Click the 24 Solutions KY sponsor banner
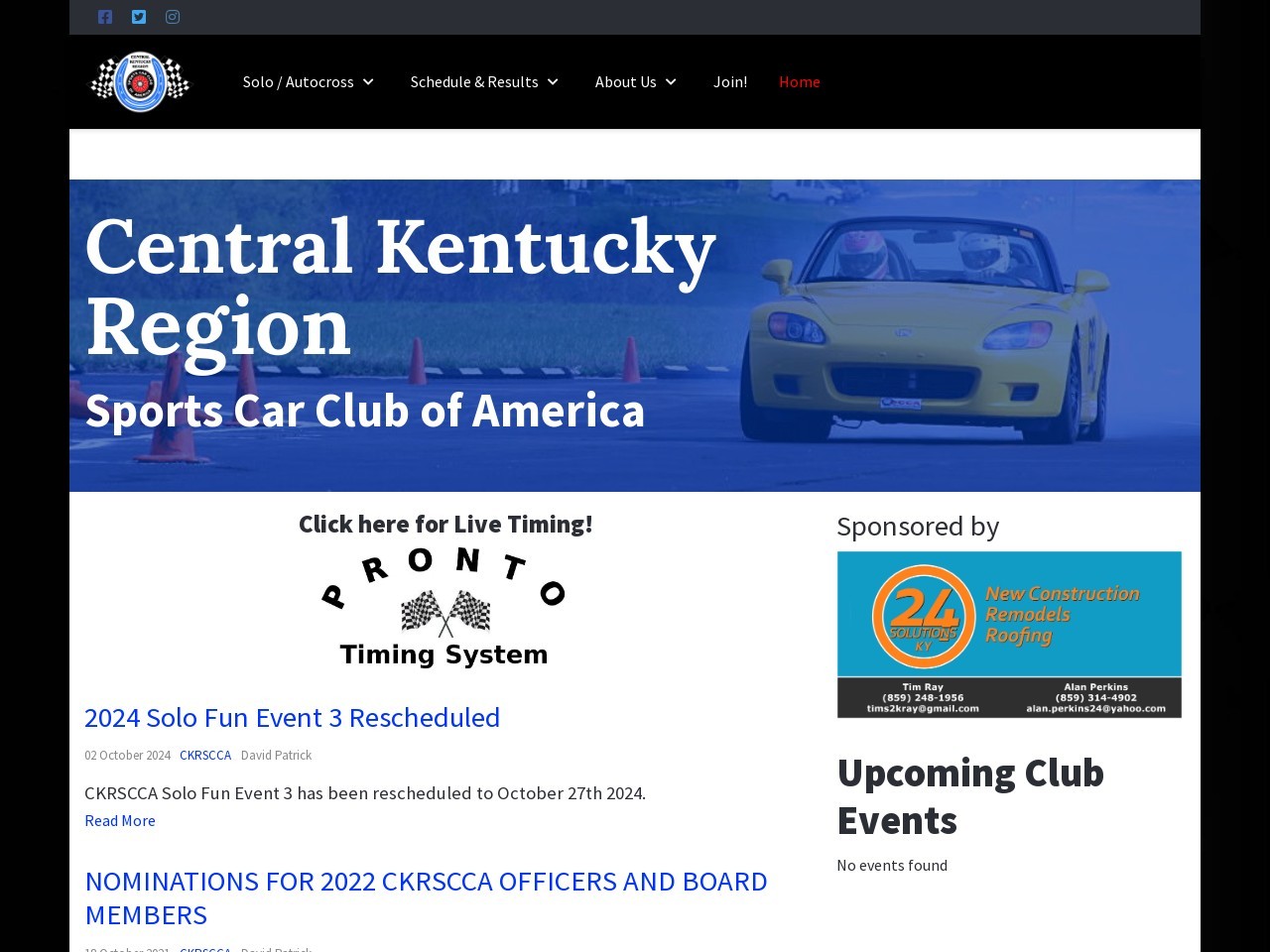 (x=1009, y=635)
